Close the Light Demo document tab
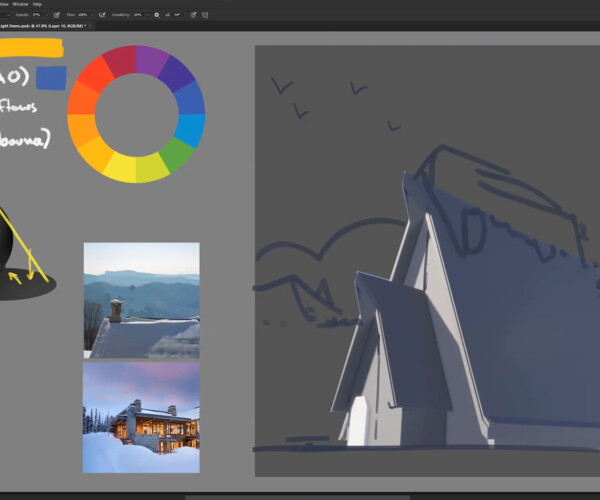Image resolution: width=600 pixels, height=500 pixels. pos(90,26)
